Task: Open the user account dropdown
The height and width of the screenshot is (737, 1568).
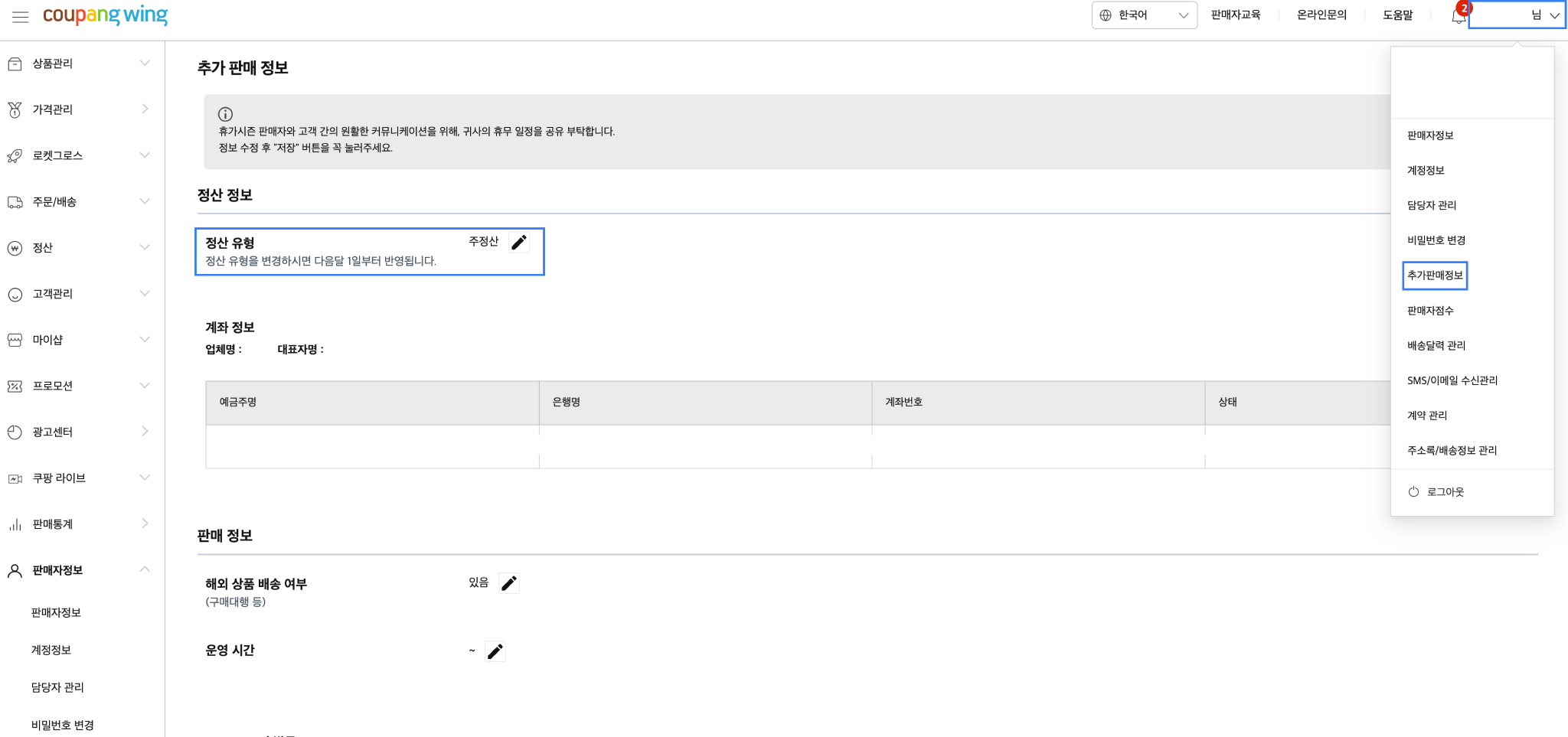Action: [x=1517, y=15]
